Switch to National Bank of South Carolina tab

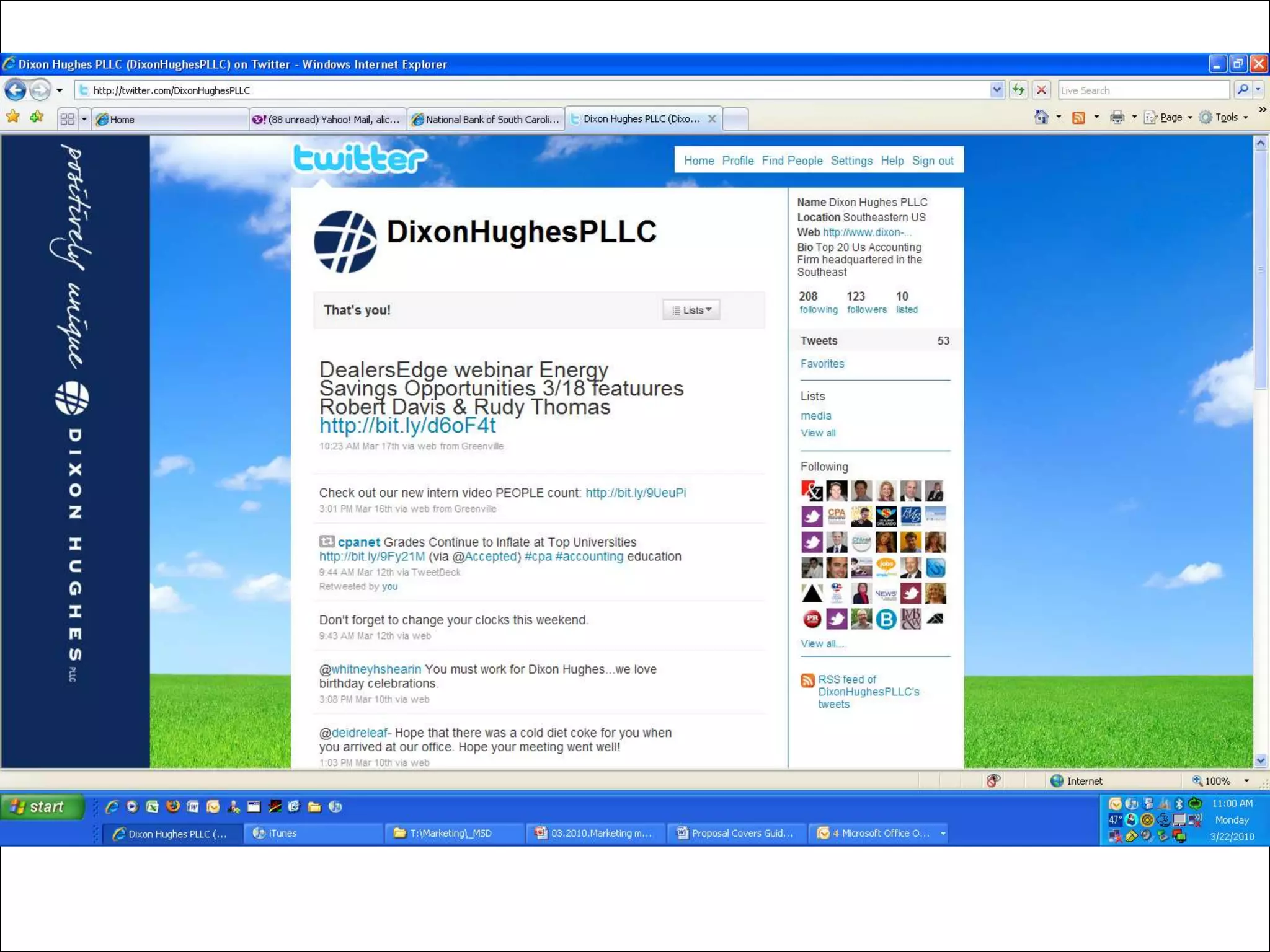(487, 119)
